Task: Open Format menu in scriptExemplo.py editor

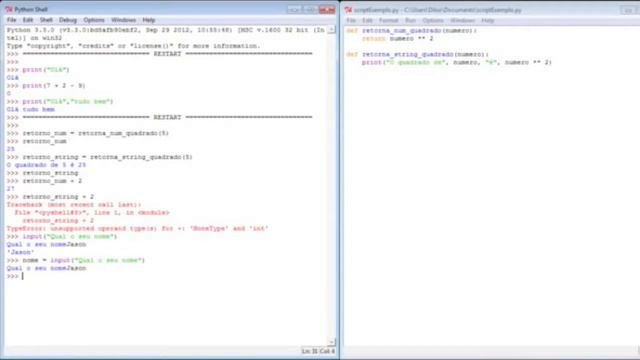Action: pyautogui.click(x=389, y=20)
